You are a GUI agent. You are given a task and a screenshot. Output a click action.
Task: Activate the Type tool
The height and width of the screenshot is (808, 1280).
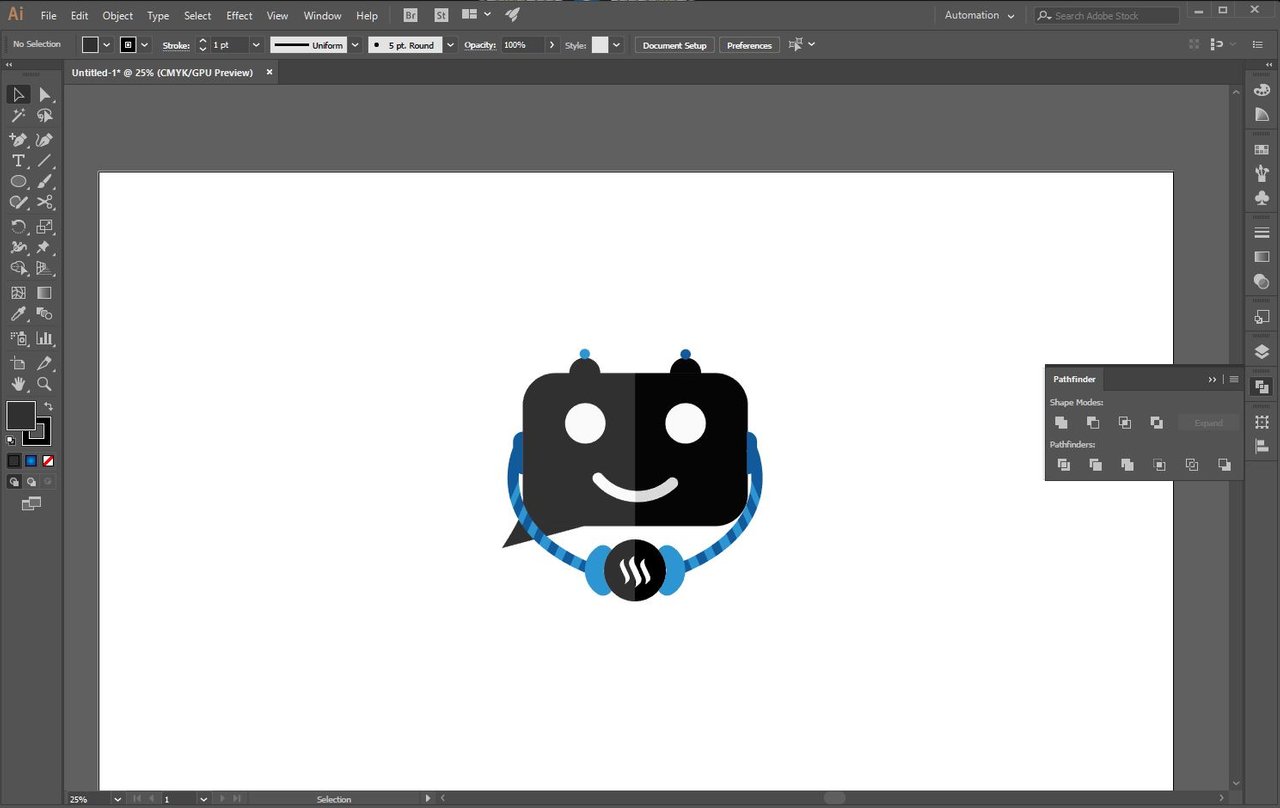[18, 161]
